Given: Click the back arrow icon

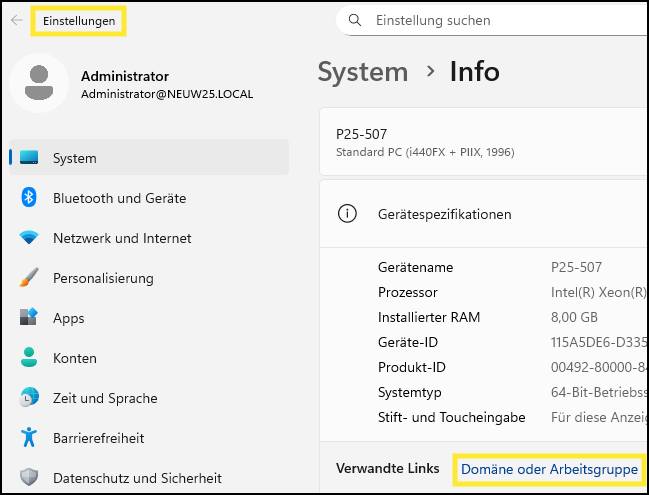Looking at the screenshot, I should pos(17,20).
